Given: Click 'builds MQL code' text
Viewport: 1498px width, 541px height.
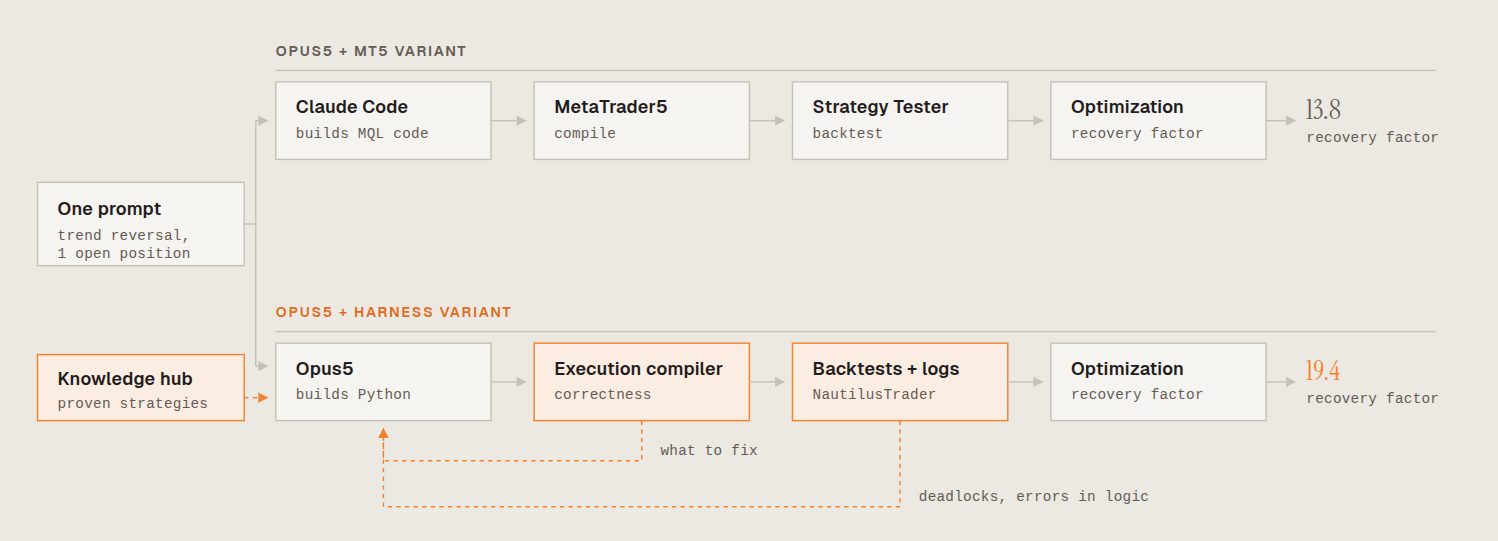Looking at the screenshot, I should point(362,134).
